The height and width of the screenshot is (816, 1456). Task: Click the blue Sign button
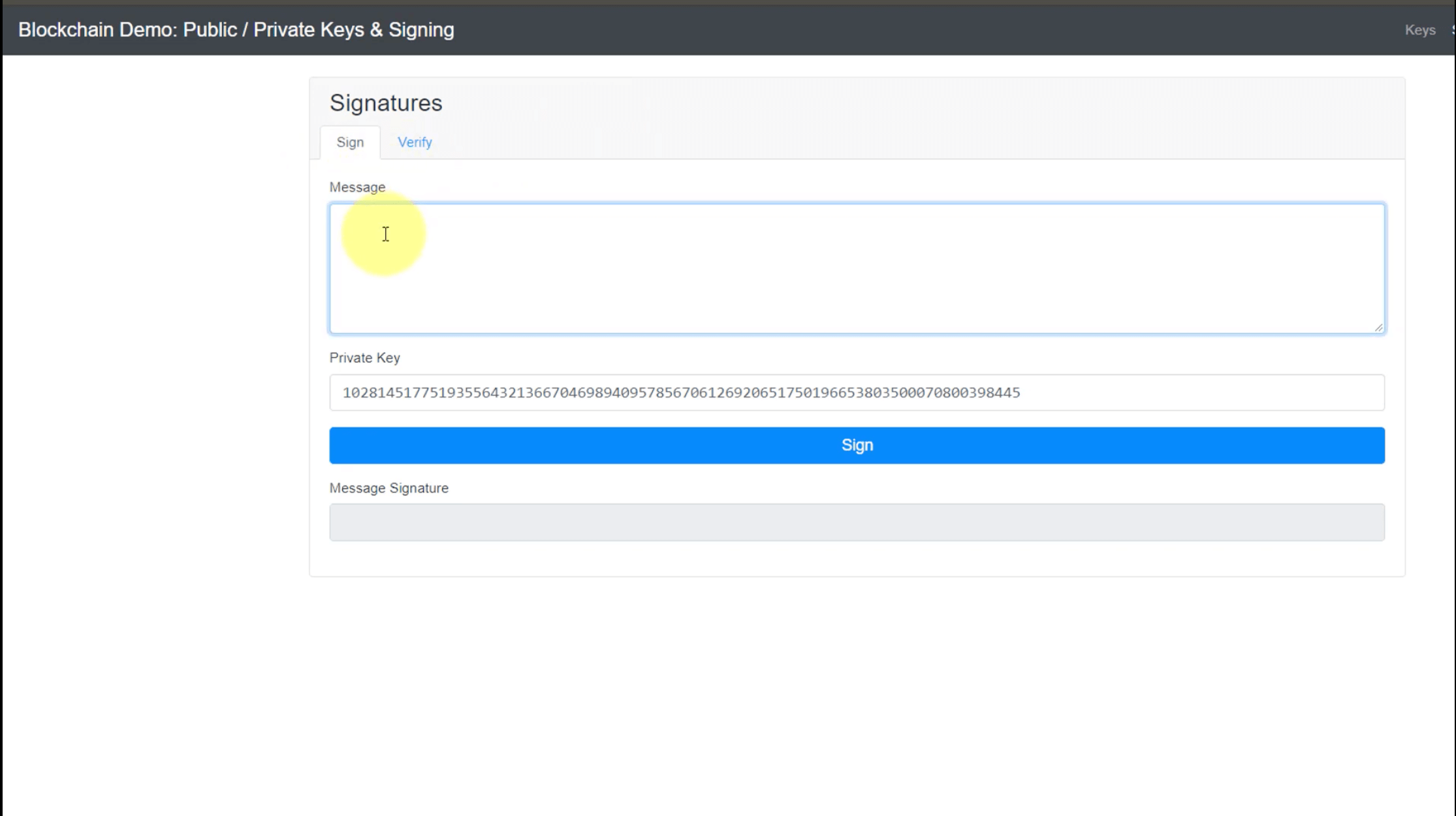(857, 445)
